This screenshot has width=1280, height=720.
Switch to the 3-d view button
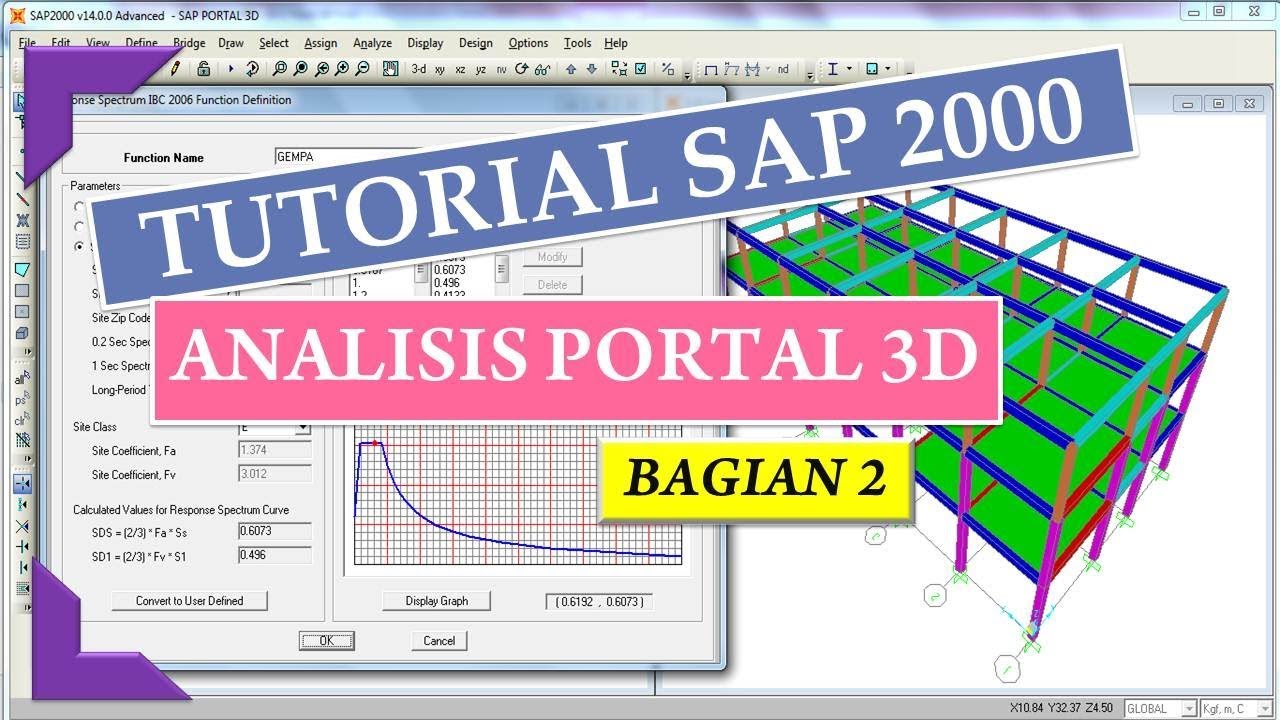click(x=419, y=69)
